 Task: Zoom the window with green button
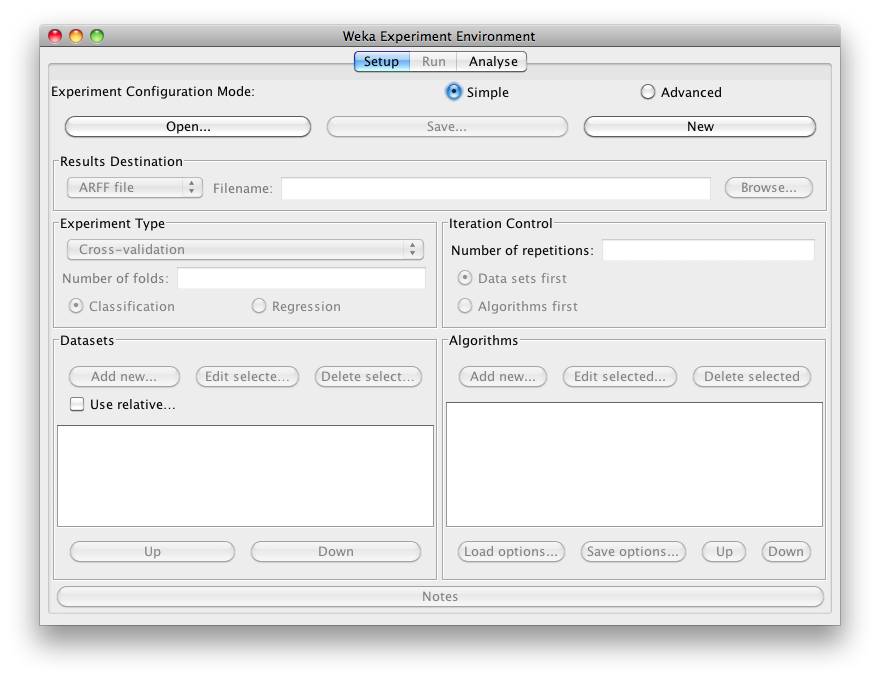coord(97,36)
